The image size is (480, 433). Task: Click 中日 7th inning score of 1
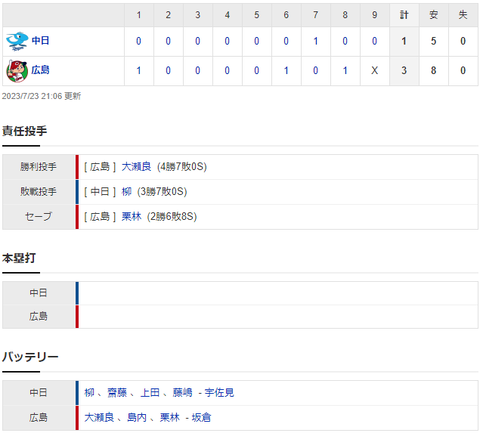(x=315, y=41)
